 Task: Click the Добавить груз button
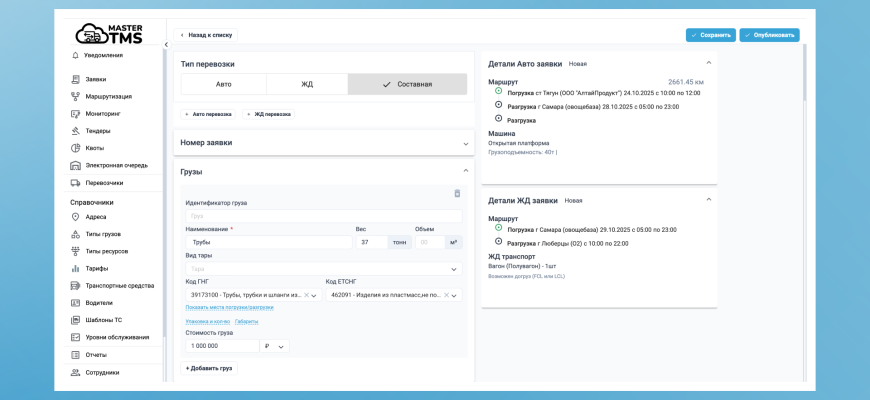pyautogui.click(x=209, y=368)
